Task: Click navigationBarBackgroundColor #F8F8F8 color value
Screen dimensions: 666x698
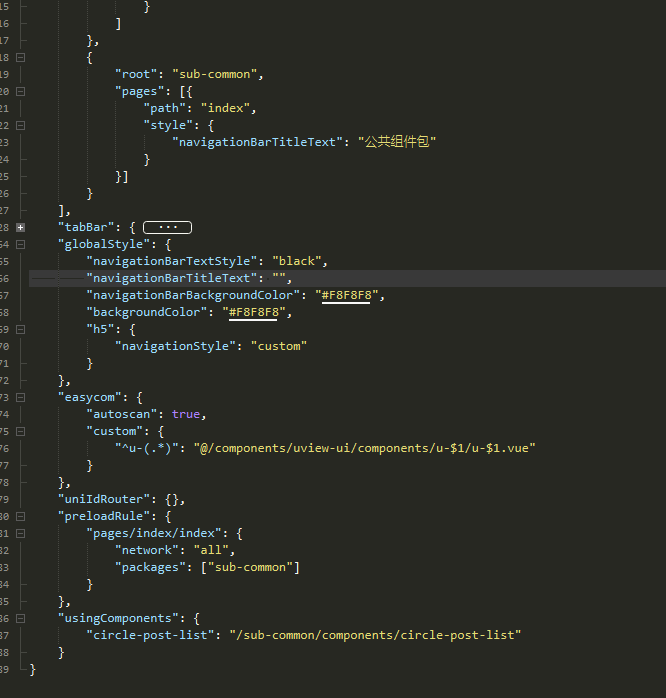Action: tap(345, 295)
